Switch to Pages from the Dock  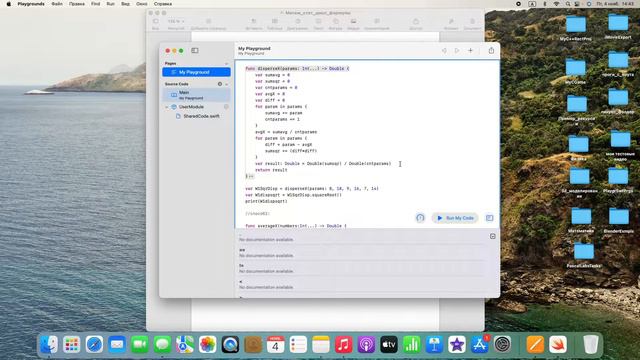535,345
